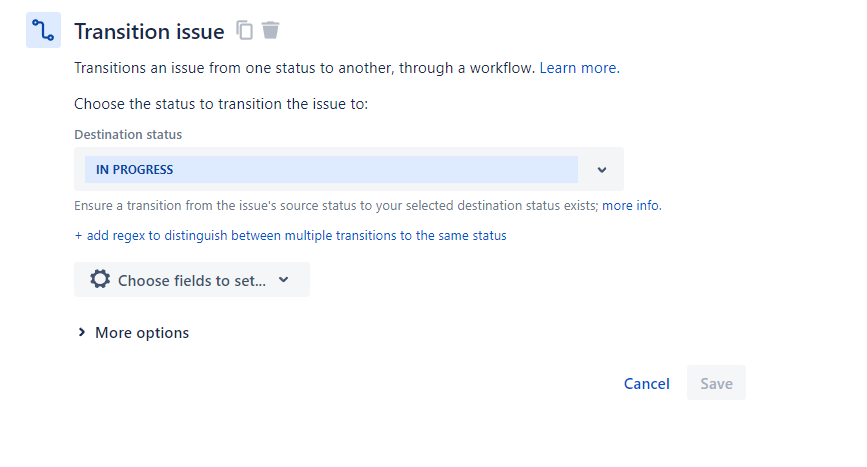Expand More options using its arrow

pos(82,332)
